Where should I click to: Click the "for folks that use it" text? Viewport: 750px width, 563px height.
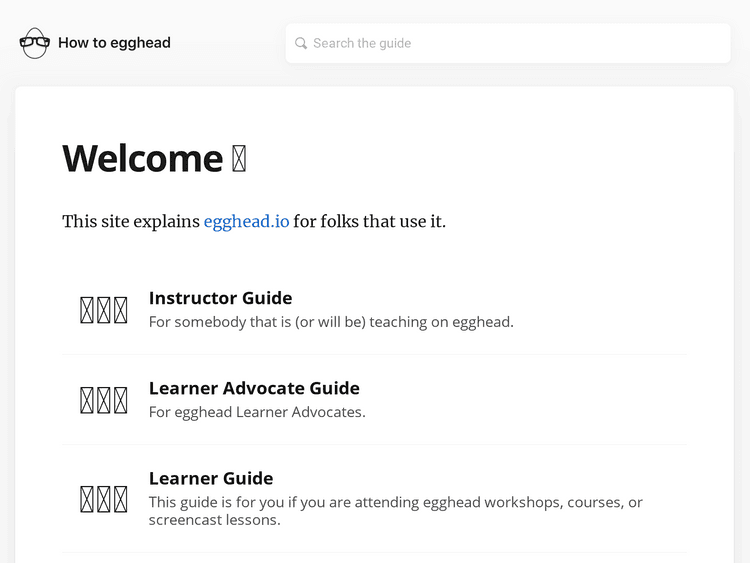tap(369, 221)
